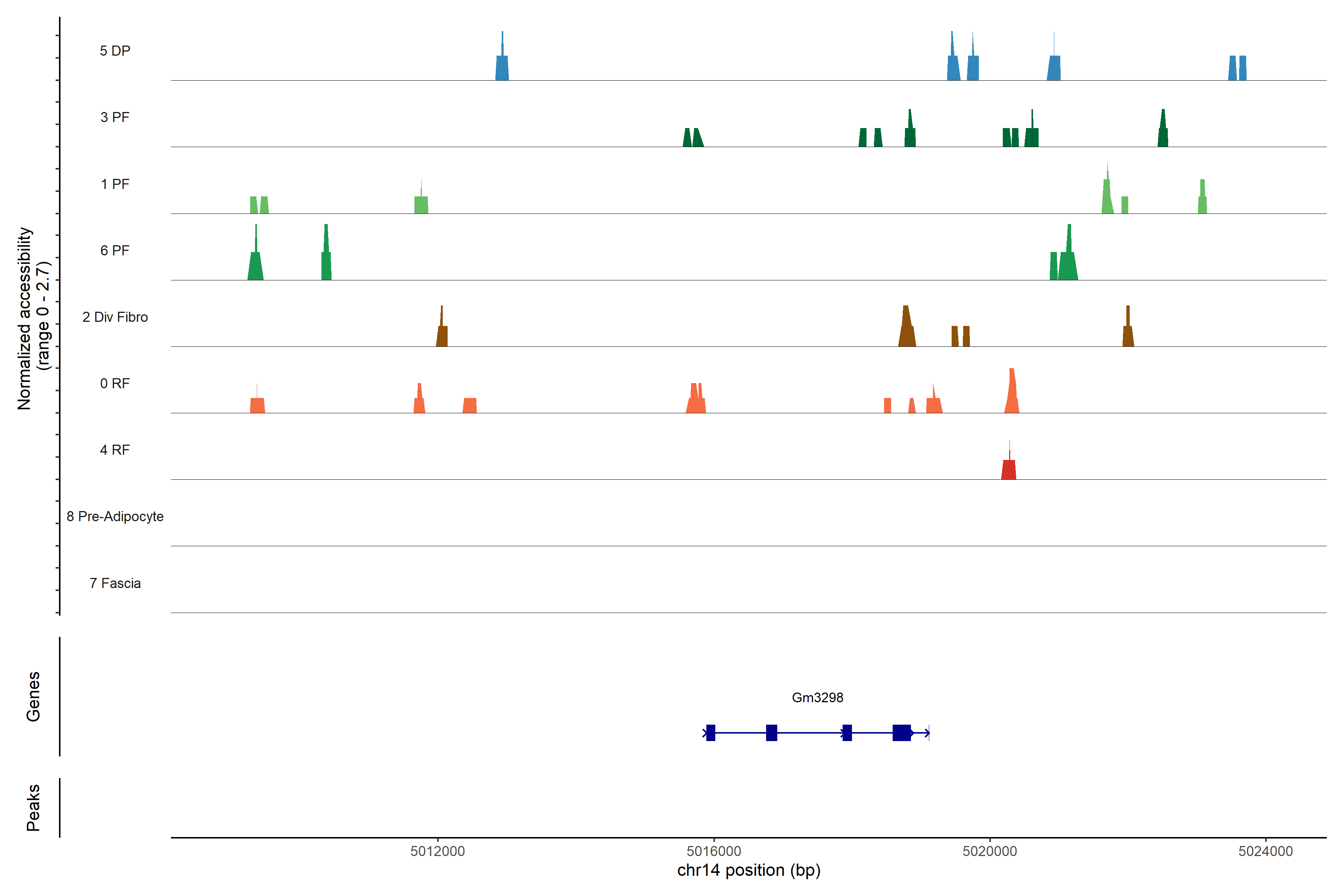This screenshot has width=1344, height=896.
Task: Click the Peaks panel label
Action: tap(33, 808)
